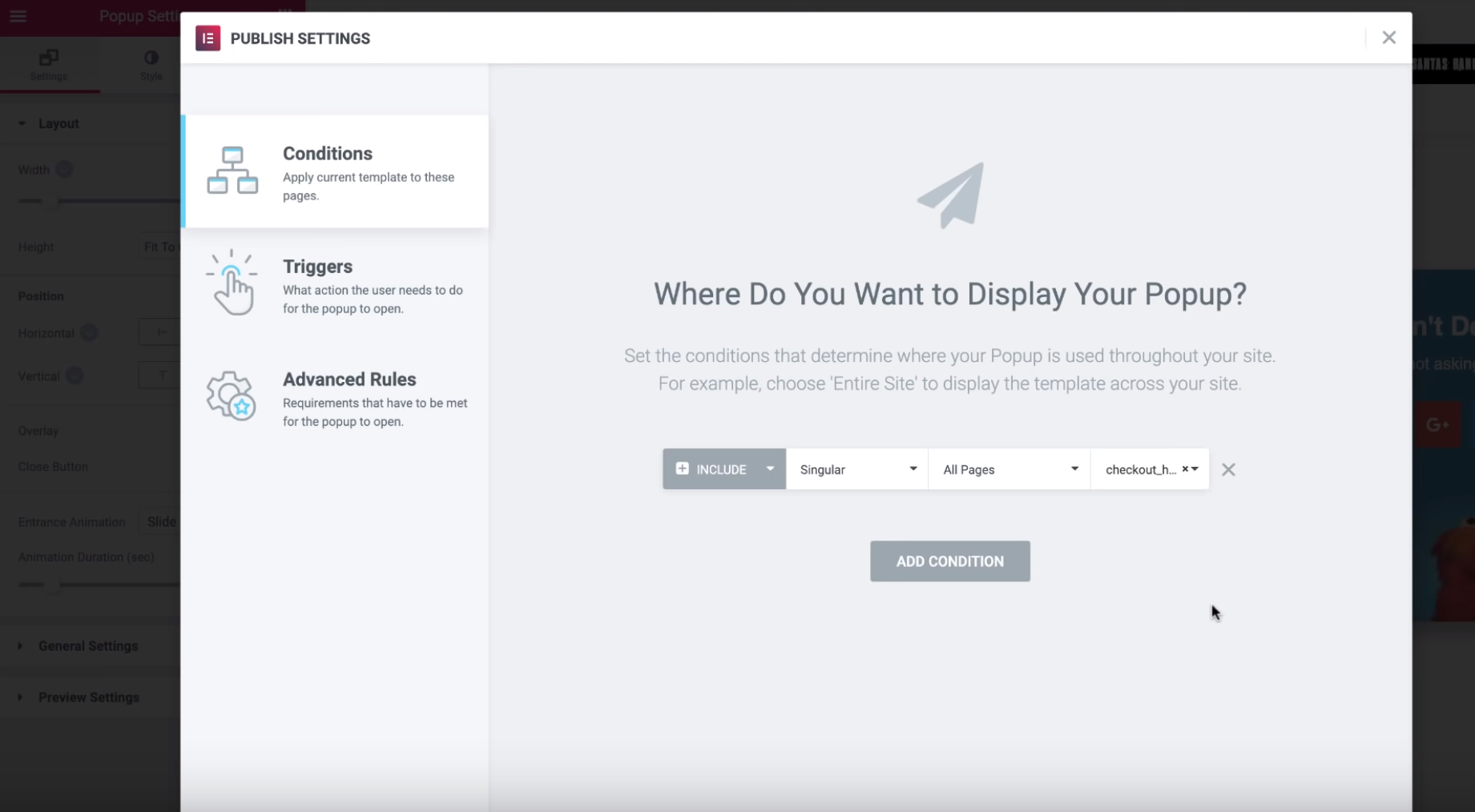
Task: Expand the Preview Settings section
Action: click(88, 697)
